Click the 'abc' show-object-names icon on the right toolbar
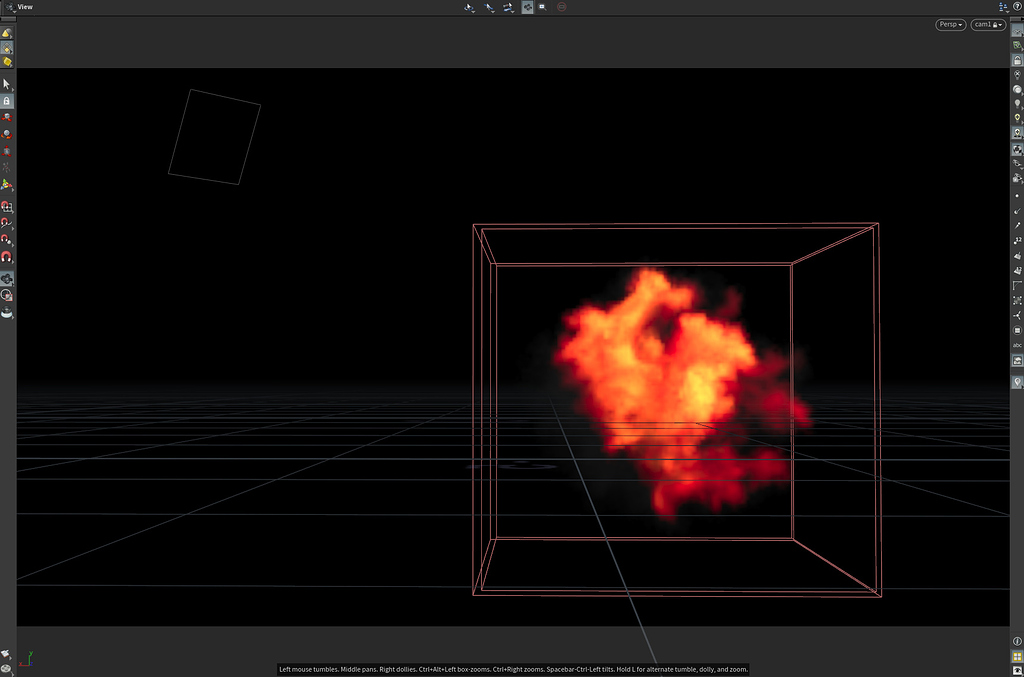1024x677 pixels. tap(1016, 345)
